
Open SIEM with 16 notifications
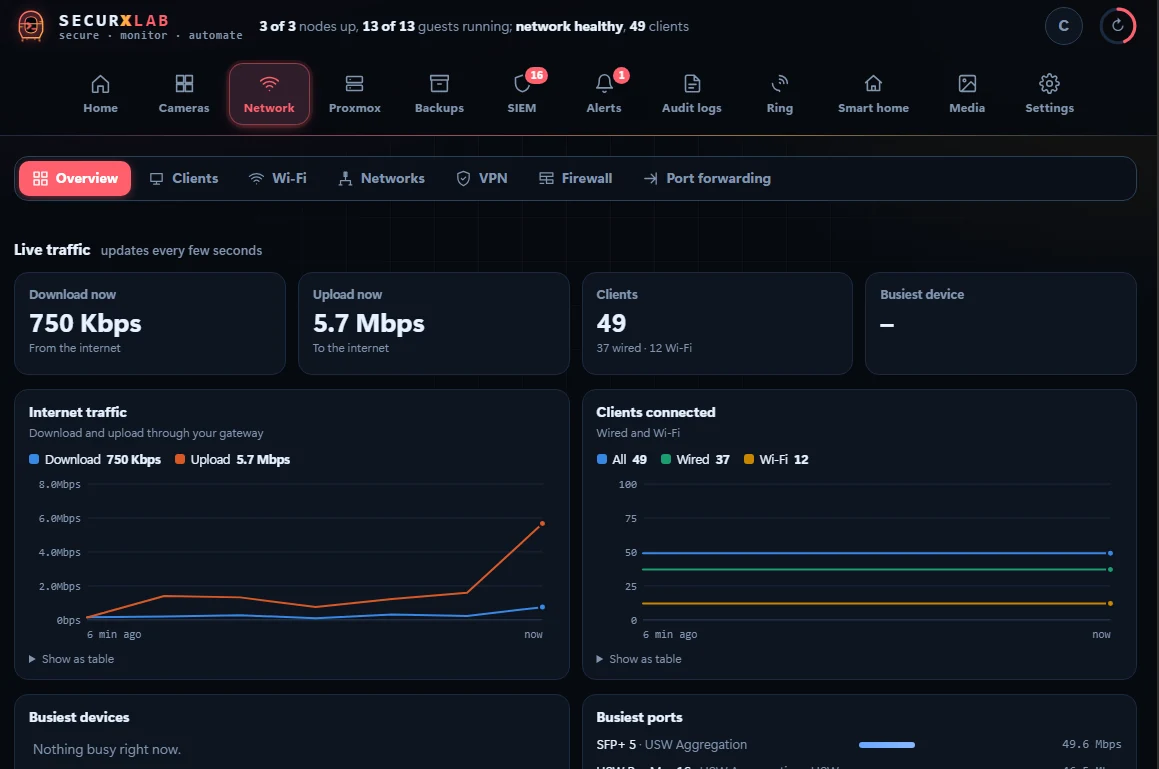point(522,94)
